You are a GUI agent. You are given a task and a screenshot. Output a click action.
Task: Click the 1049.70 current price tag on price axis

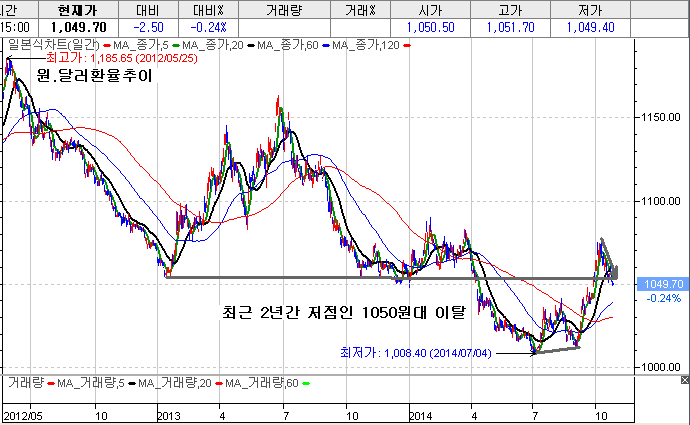click(665, 284)
